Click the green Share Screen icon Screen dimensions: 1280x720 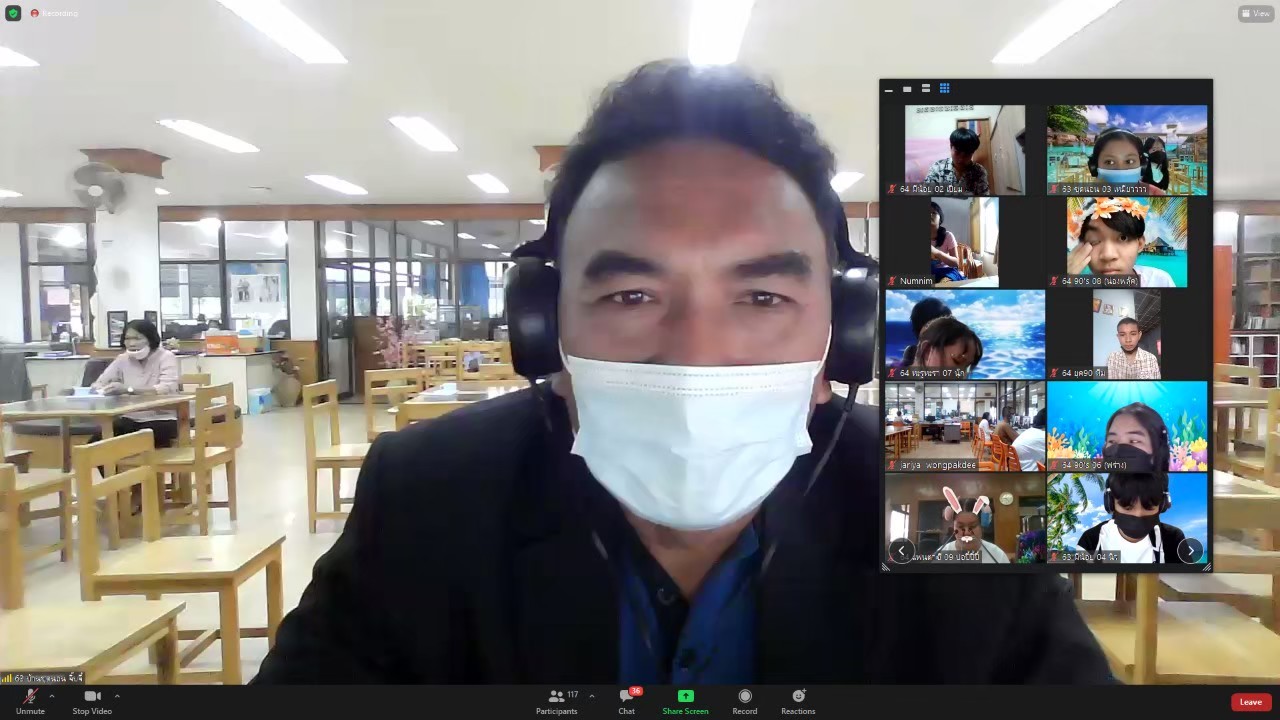pyautogui.click(x=685, y=696)
